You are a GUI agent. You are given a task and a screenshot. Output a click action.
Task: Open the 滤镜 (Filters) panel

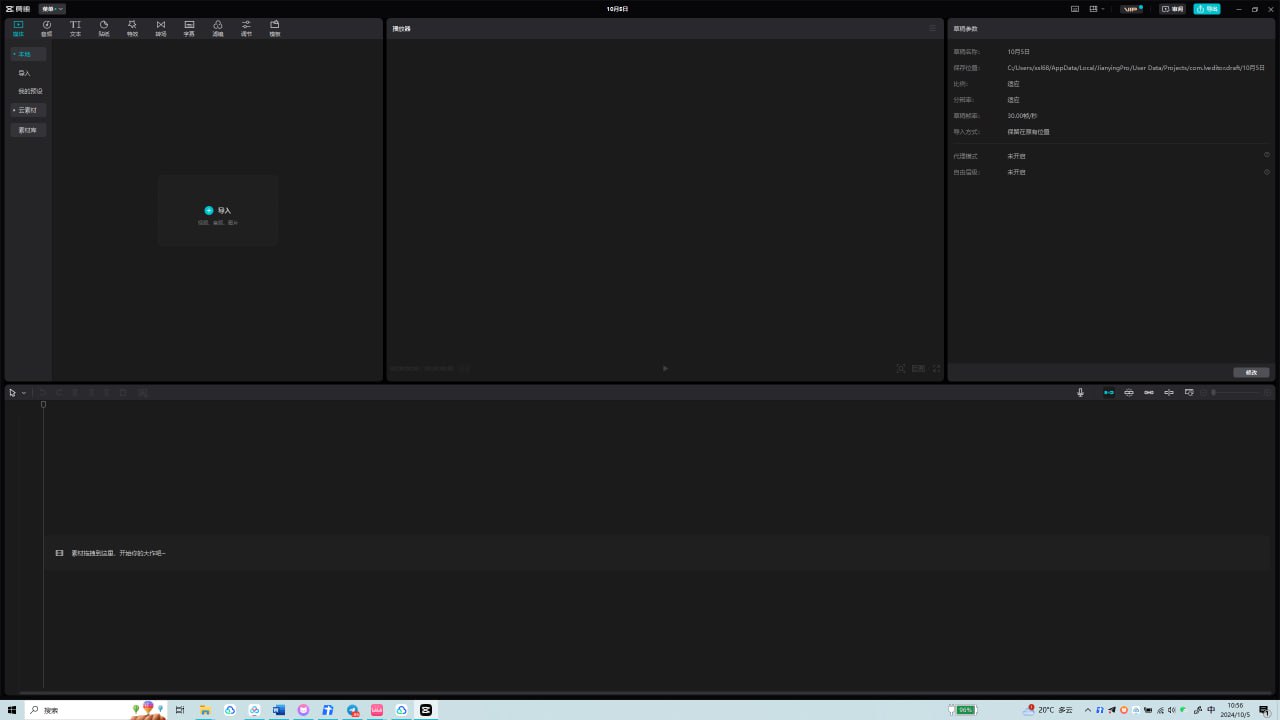click(217, 28)
